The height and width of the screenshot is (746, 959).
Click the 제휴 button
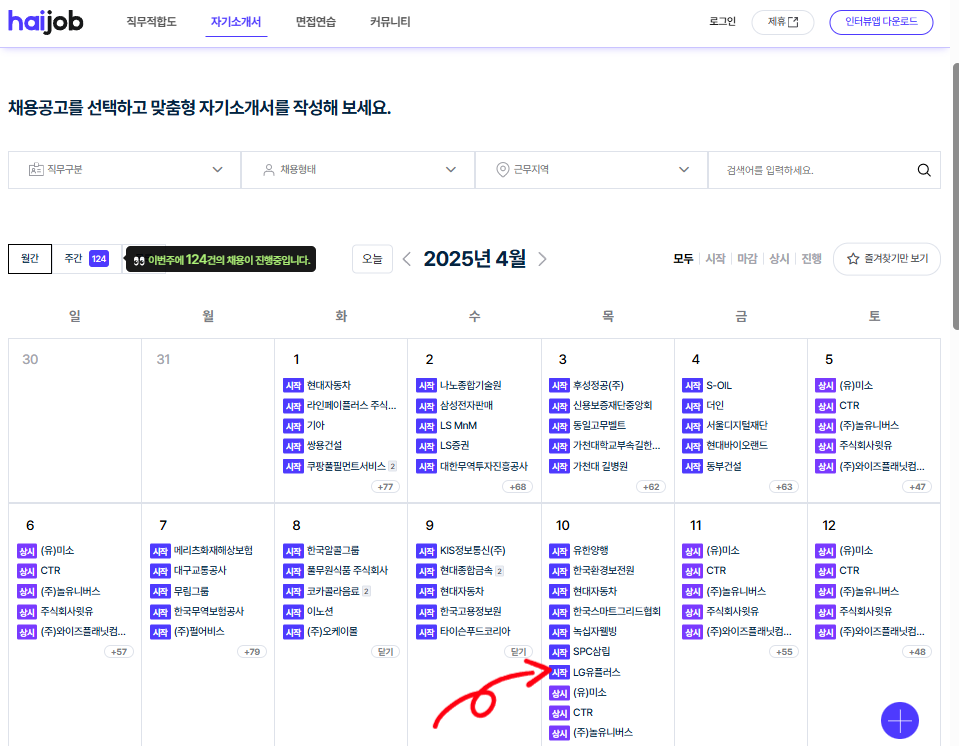tap(783, 22)
